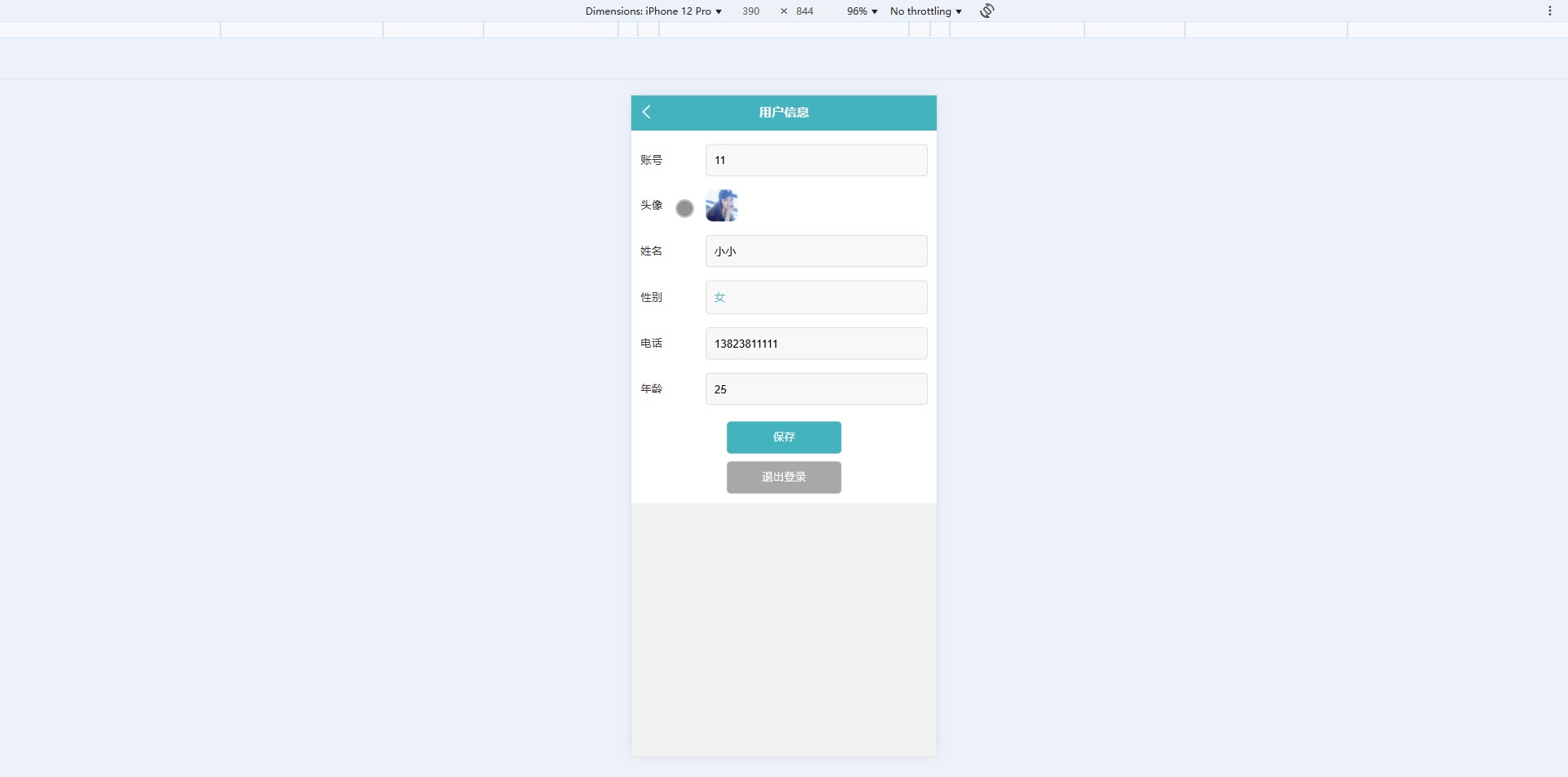The image size is (1568, 777).
Task: Open DevTools more options menu
Action: coord(1549,11)
